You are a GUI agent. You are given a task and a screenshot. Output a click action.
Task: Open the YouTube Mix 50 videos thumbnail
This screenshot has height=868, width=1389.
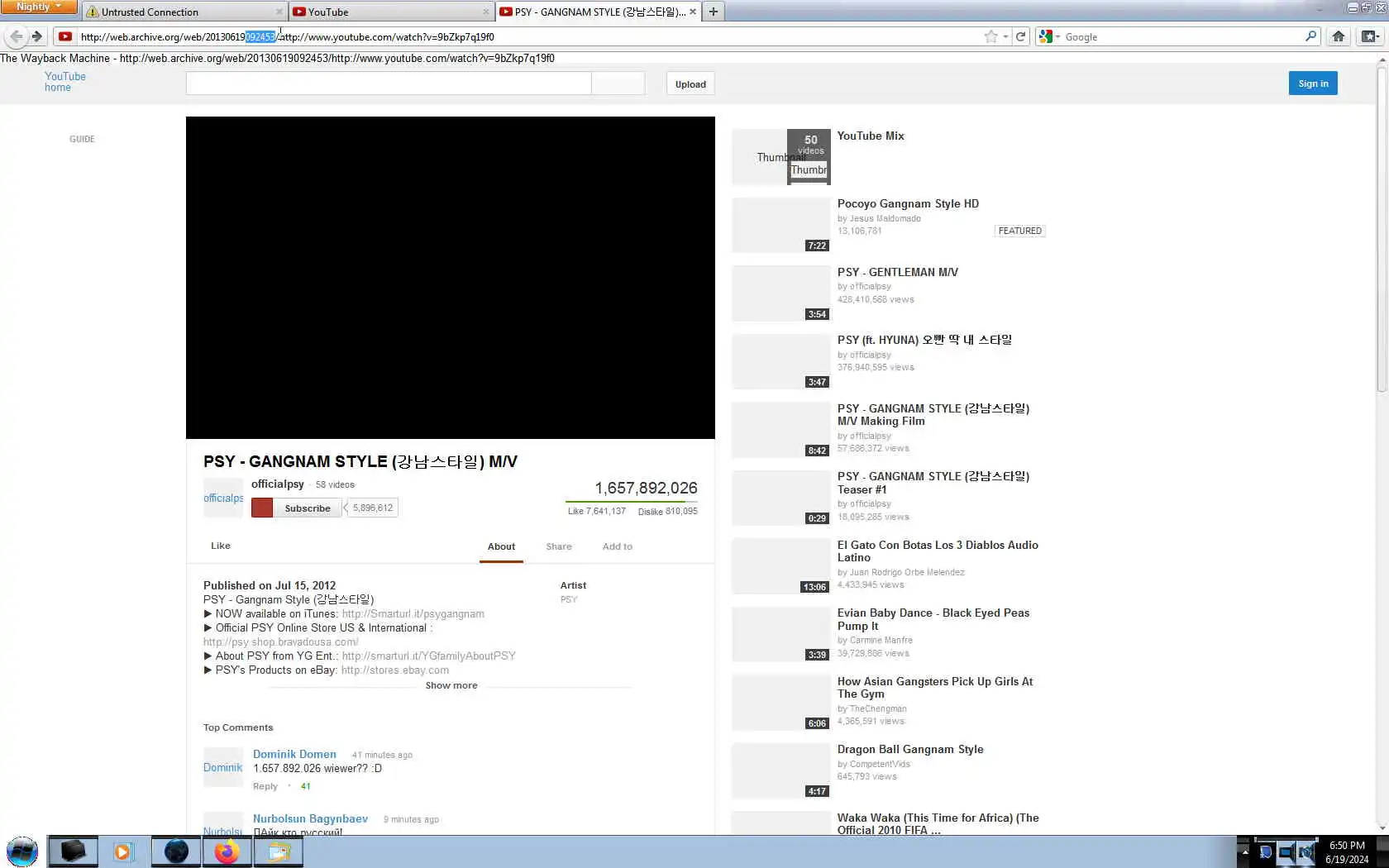point(781,157)
